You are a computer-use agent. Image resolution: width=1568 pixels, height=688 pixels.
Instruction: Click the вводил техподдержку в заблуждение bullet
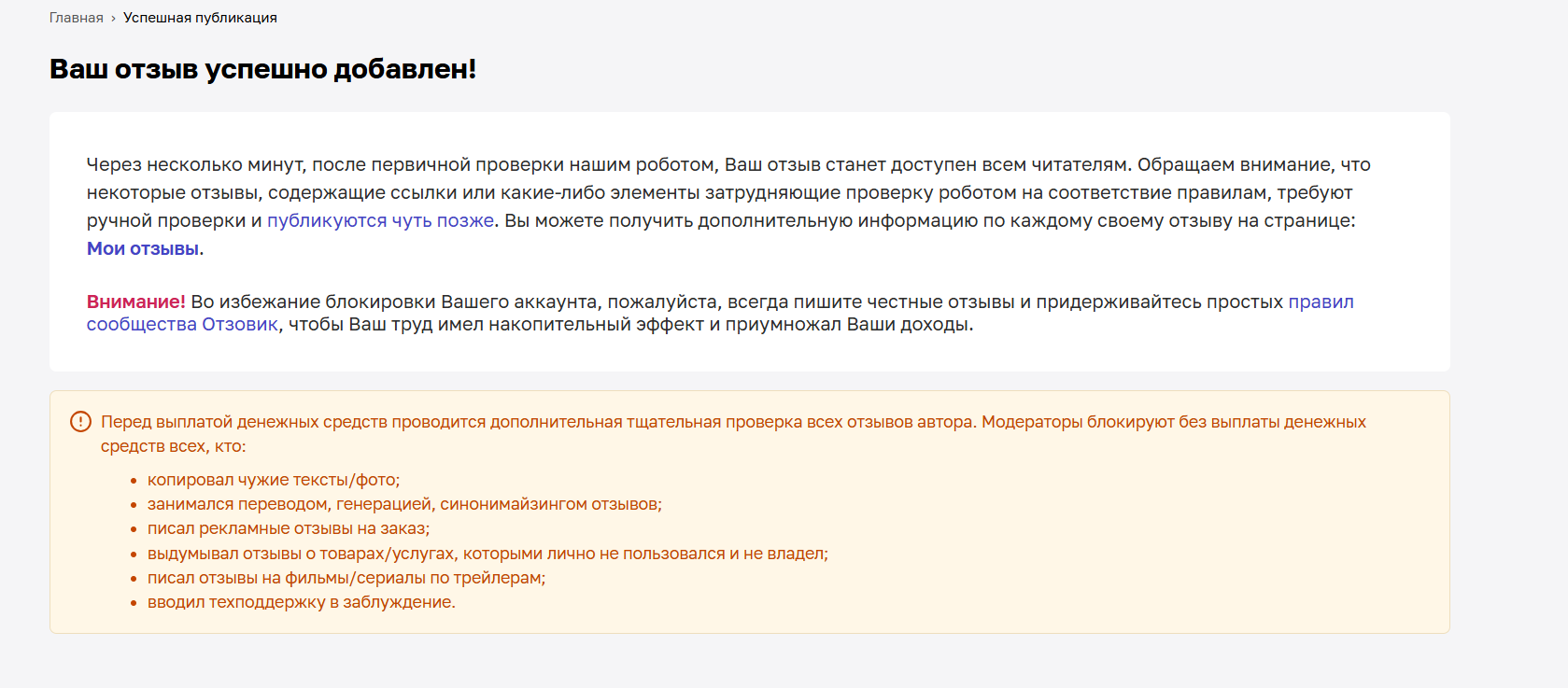[x=302, y=602]
